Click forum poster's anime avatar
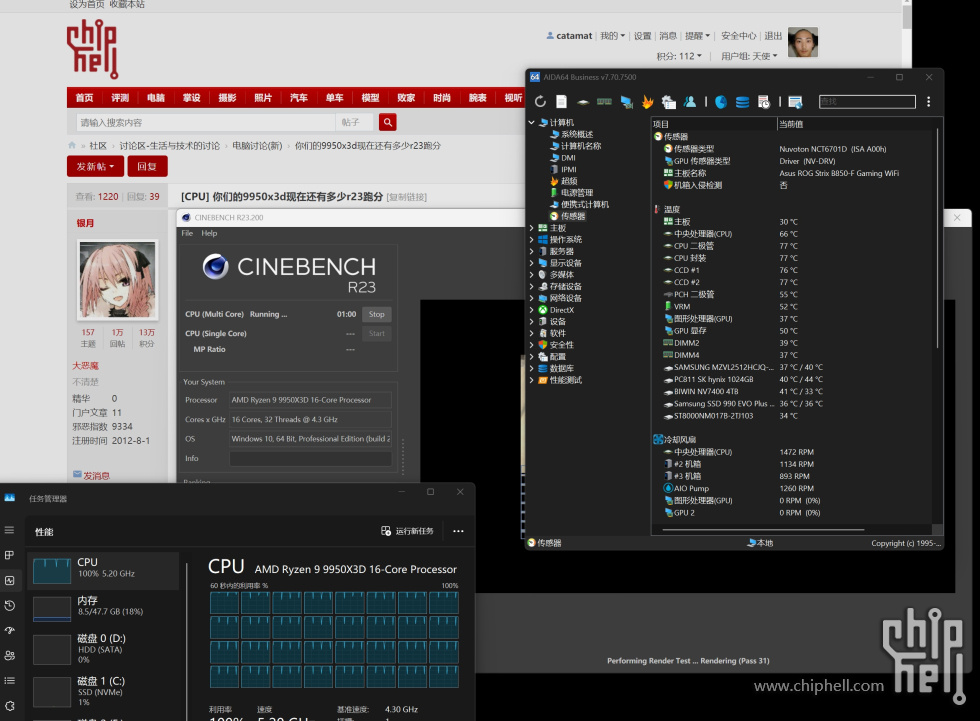Screen dimensions: 980x721 coord(117,279)
